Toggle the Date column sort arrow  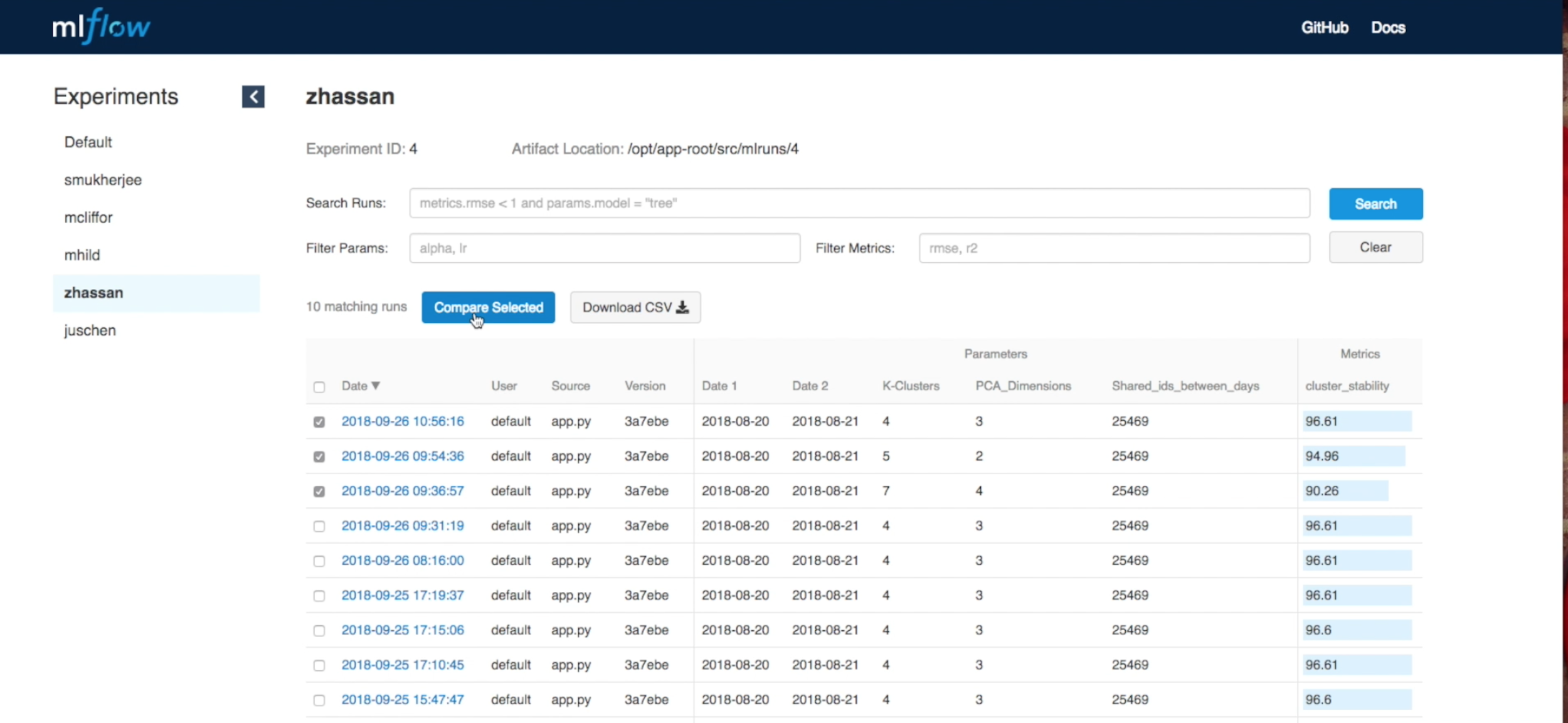click(x=376, y=386)
